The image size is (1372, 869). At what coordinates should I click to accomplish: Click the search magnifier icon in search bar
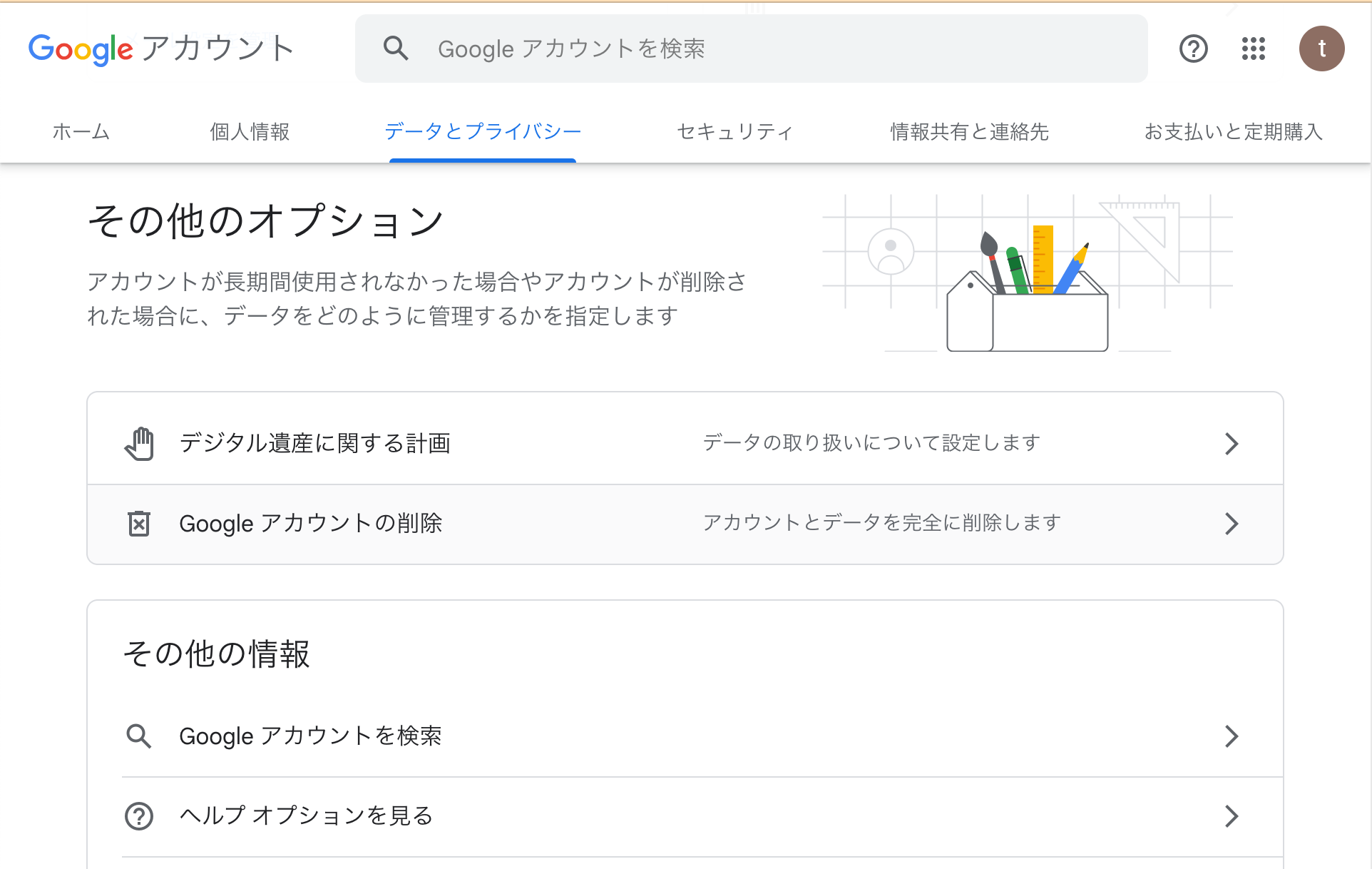click(x=396, y=49)
